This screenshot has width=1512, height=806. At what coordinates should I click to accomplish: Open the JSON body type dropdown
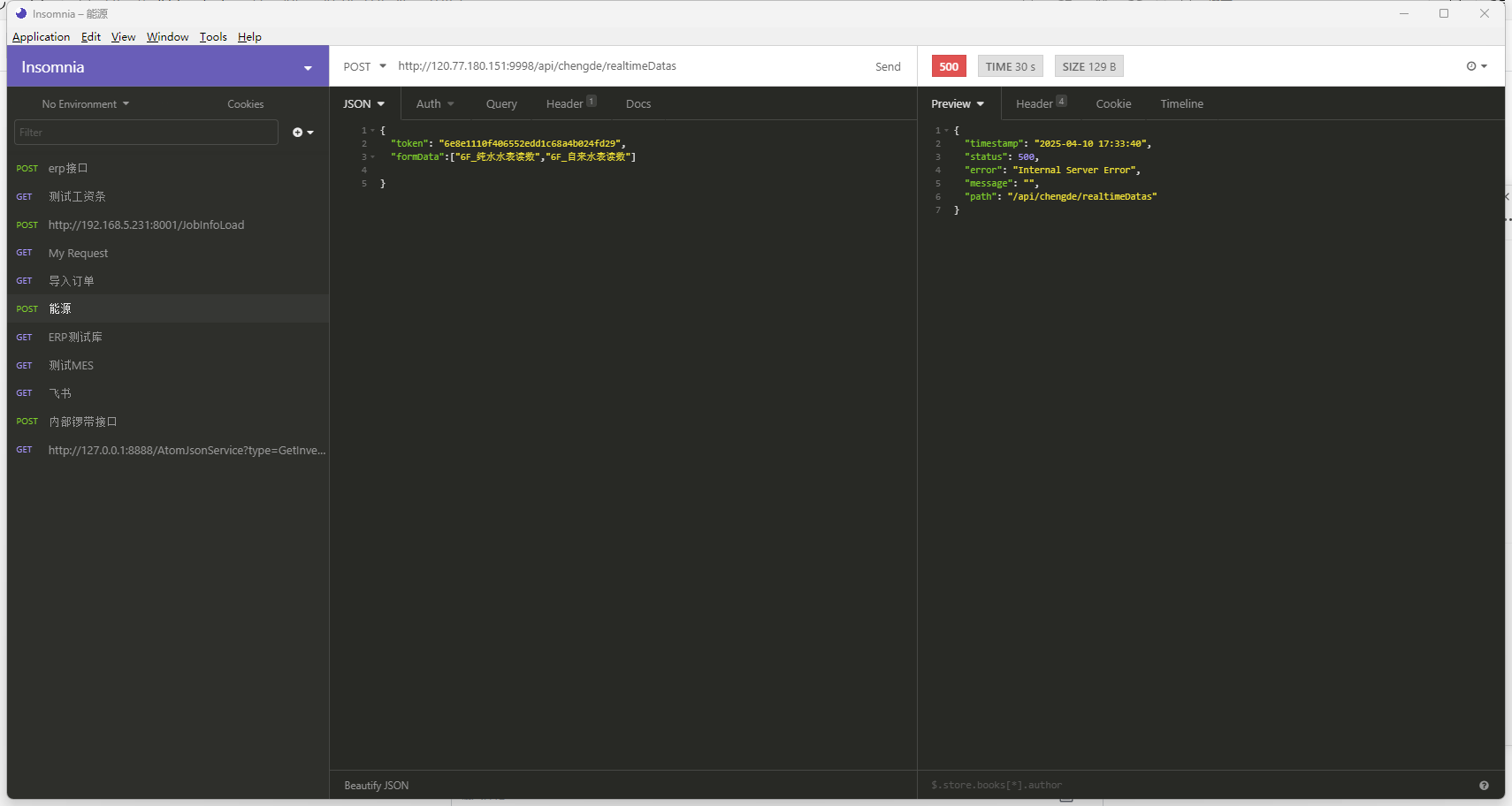(x=363, y=104)
